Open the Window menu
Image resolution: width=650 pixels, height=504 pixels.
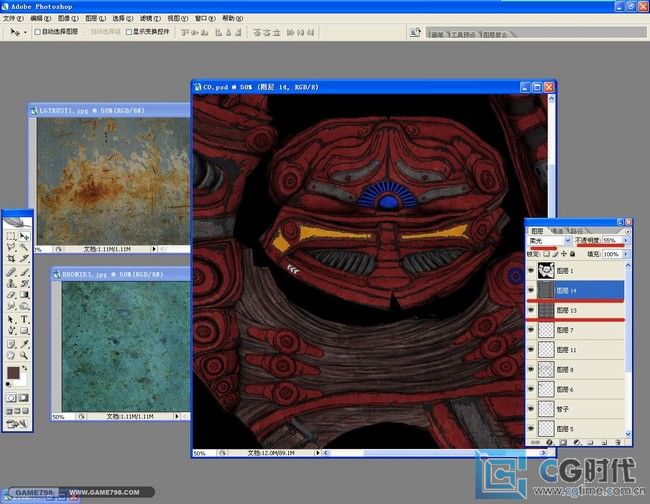point(205,18)
